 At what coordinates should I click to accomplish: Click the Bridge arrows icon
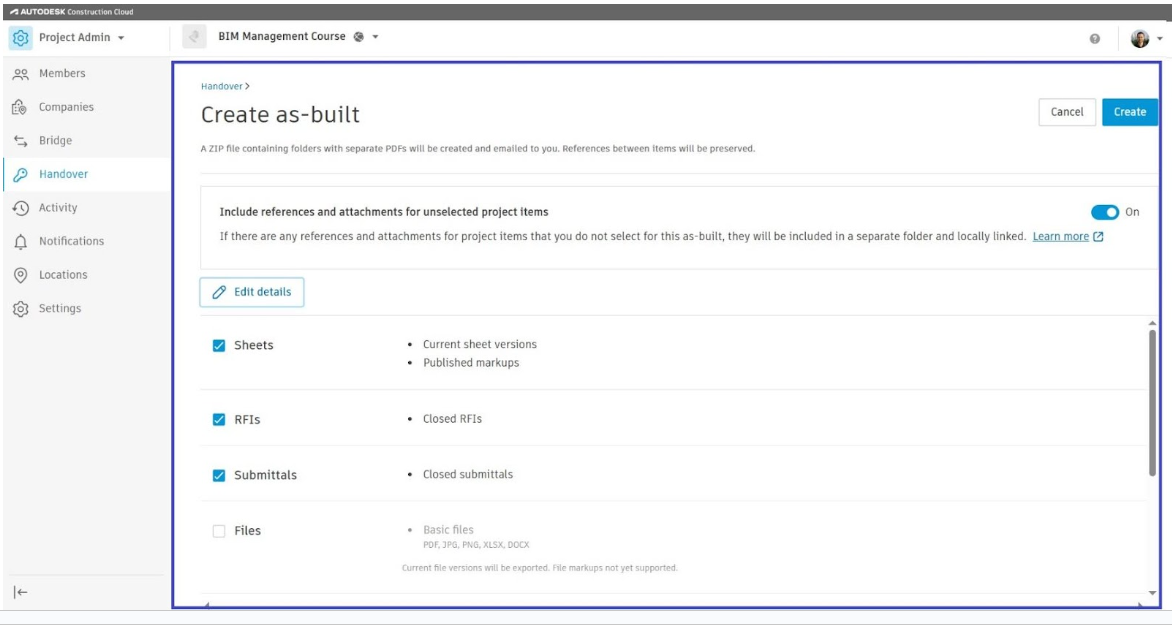[20, 141]
